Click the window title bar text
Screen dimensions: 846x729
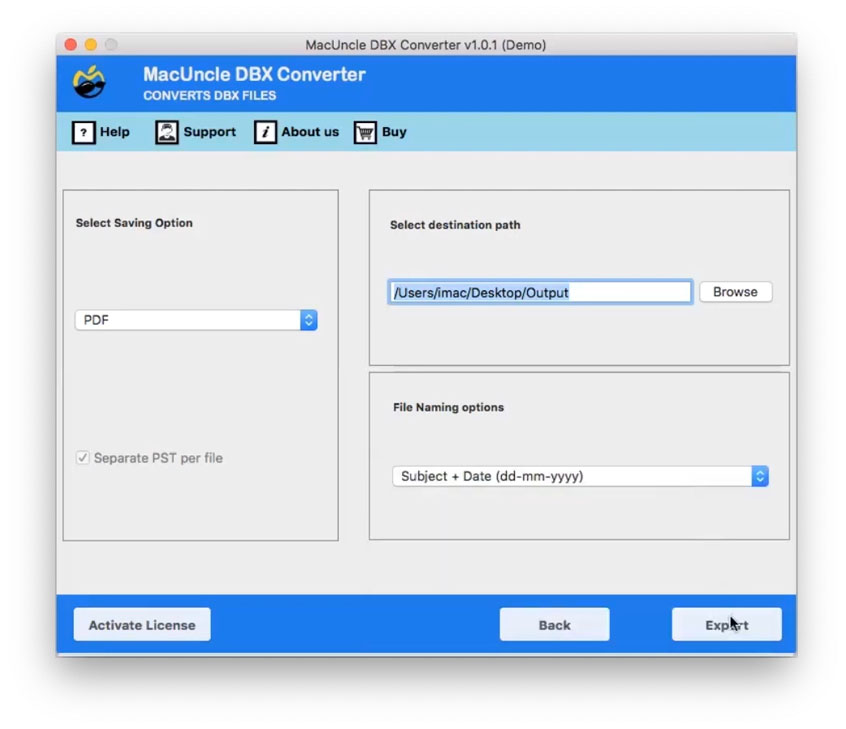(x=423, y=44)
